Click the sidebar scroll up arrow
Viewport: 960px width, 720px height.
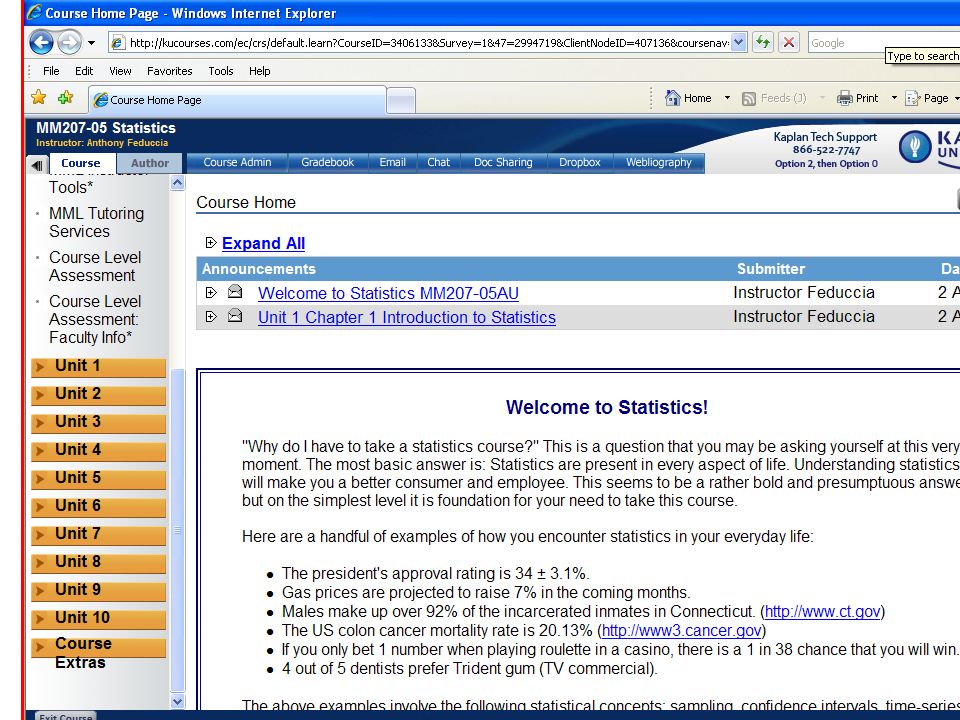click(x=178, y=183)
